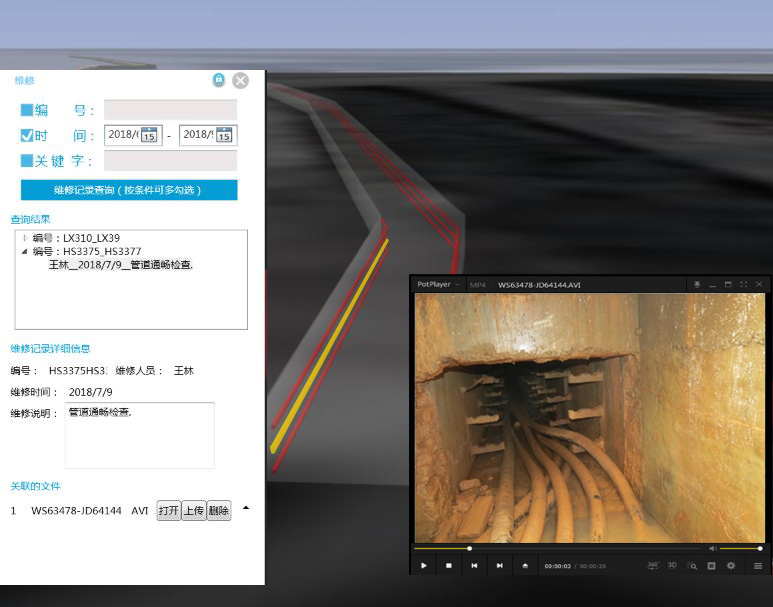Open the end date calendar picker
The height and width of the screenshot is (607, 773).
(224, 135)
